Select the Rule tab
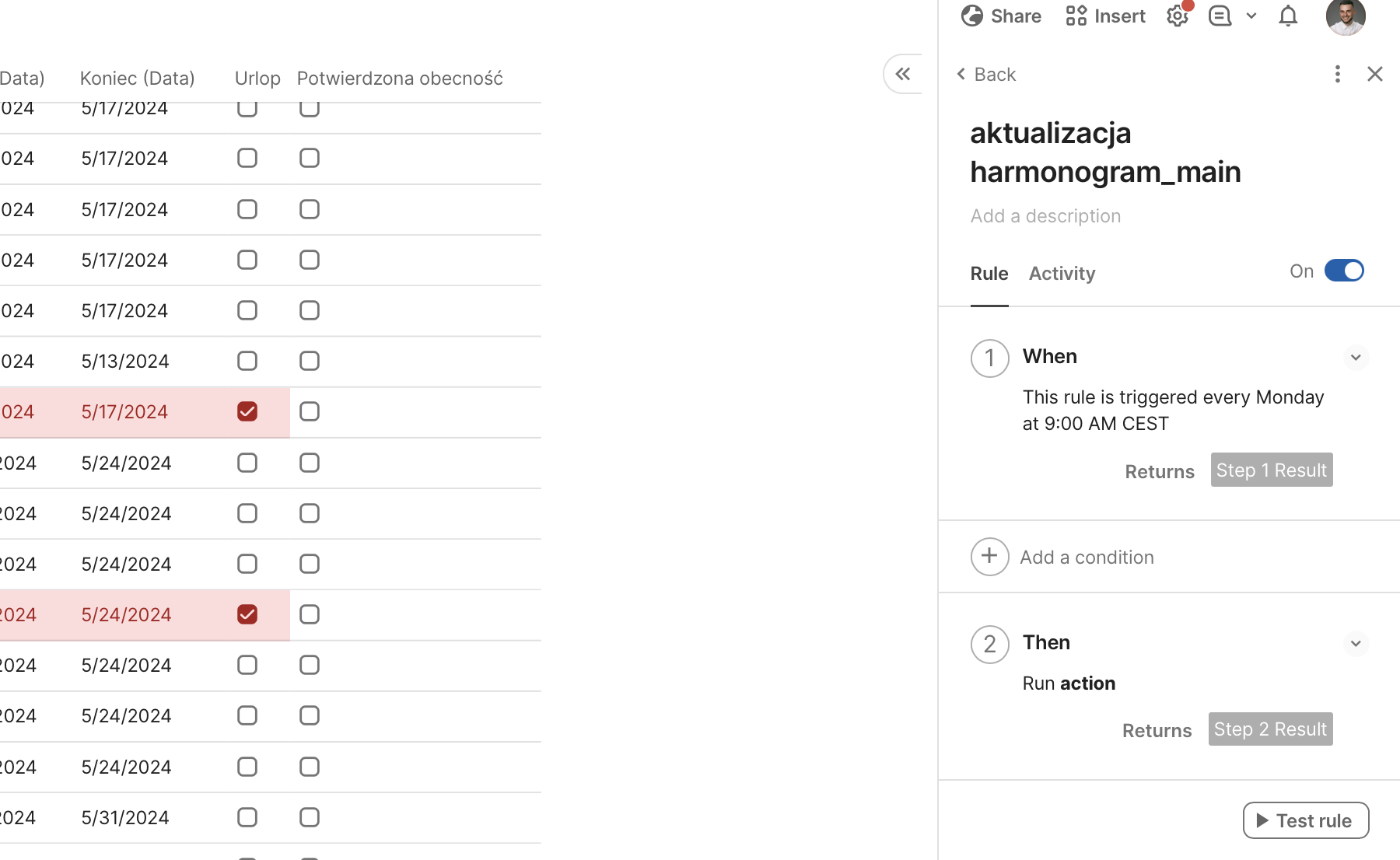Screen dimensions: 1400x860 pyautogui.click(x=989, y=274)
